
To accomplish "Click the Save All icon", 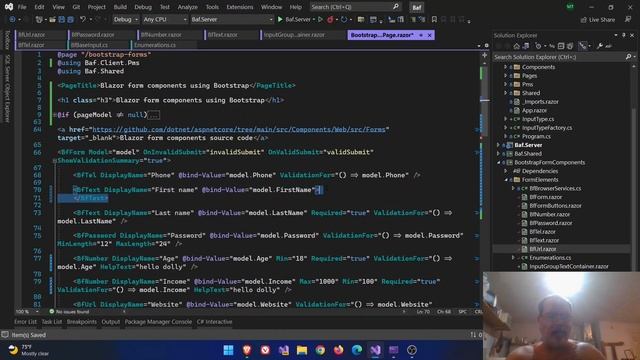I will click(x=71, y=19).
